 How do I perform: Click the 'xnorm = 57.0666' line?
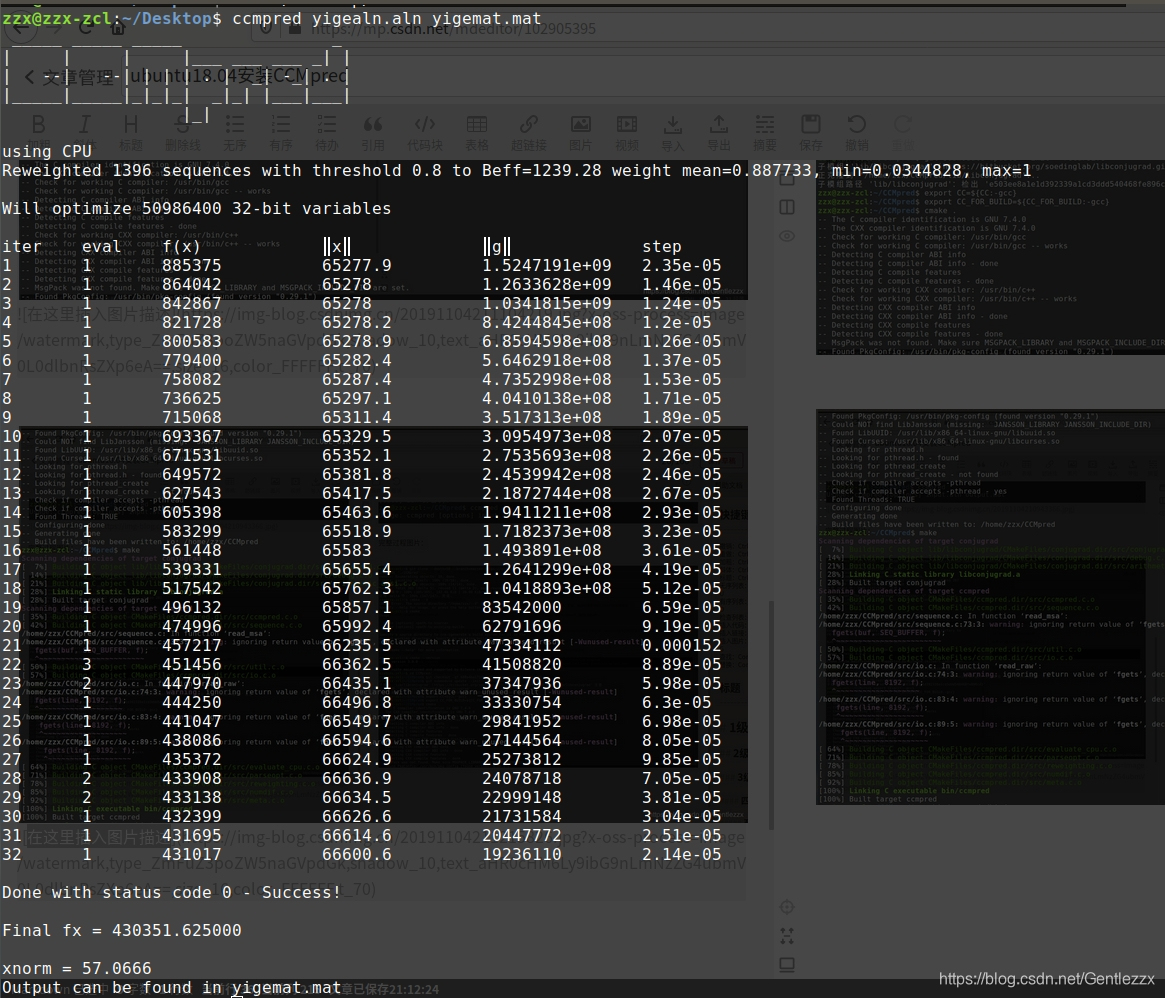click(77, 968)
